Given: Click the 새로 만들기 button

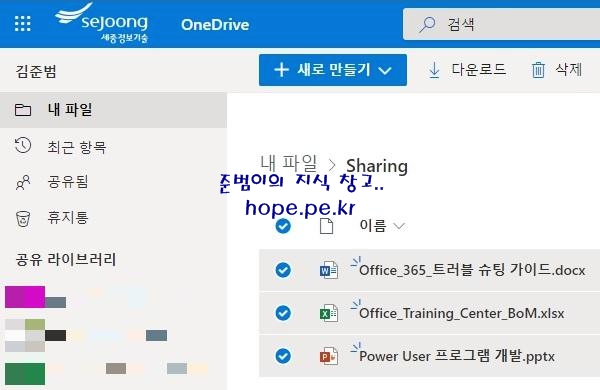Looking at the screenshot, I should [x=333, y=70].
